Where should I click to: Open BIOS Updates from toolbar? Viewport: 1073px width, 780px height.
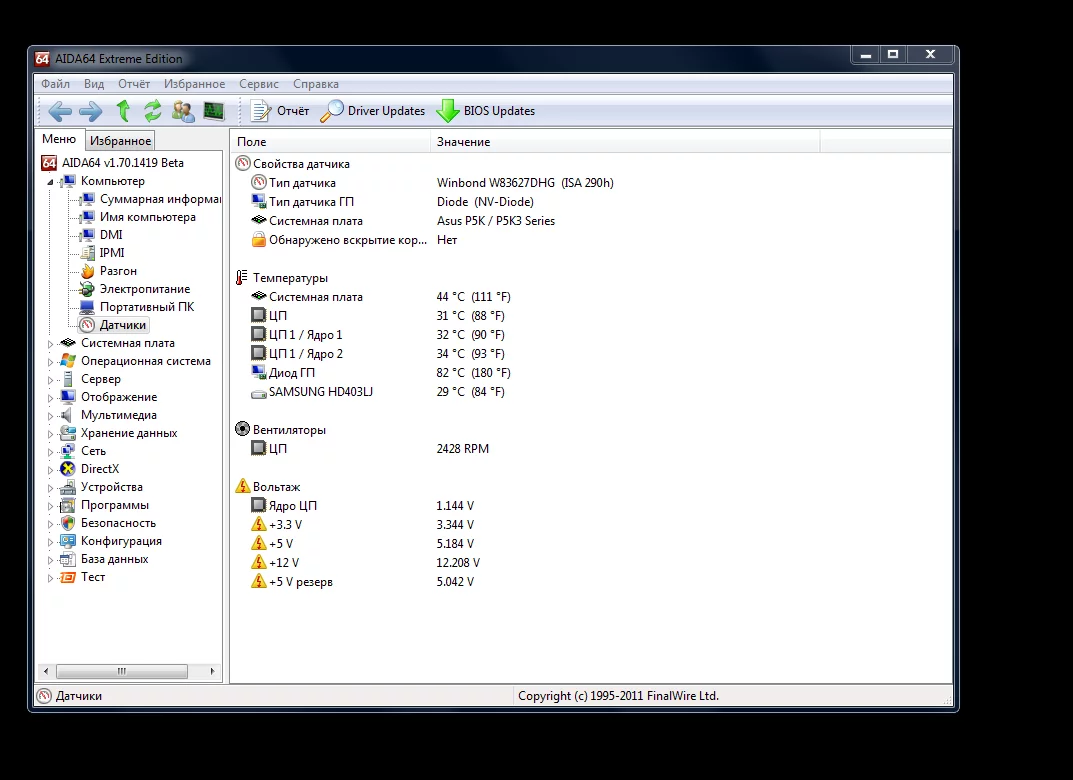[x=486, y=111]
